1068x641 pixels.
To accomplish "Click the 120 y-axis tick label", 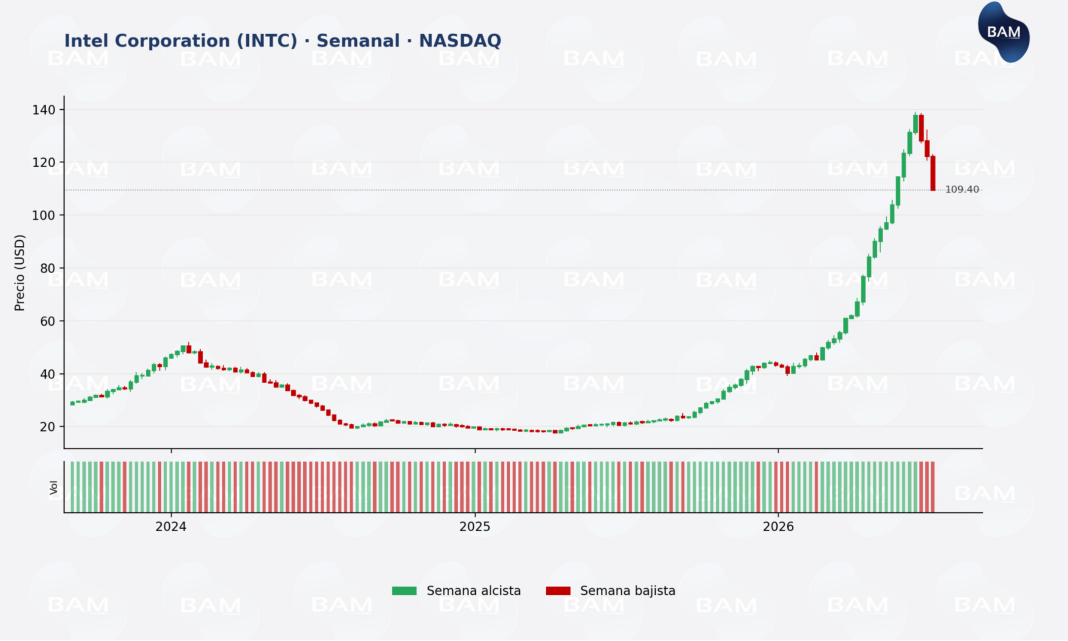I will pos(44,162).
